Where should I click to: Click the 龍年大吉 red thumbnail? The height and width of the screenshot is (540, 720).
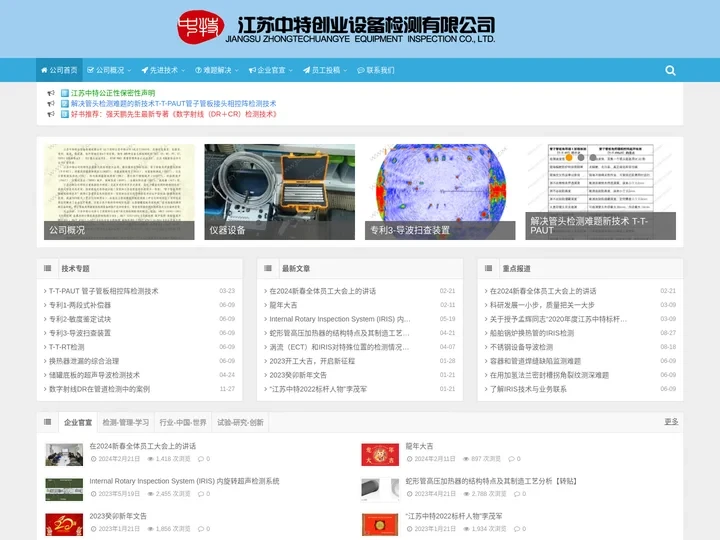[380, 454]
